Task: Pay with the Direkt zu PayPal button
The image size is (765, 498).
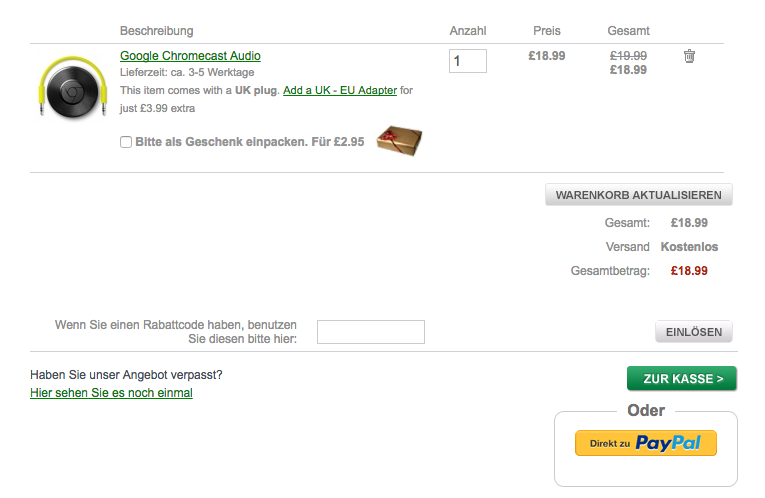Action: [645, 443]
